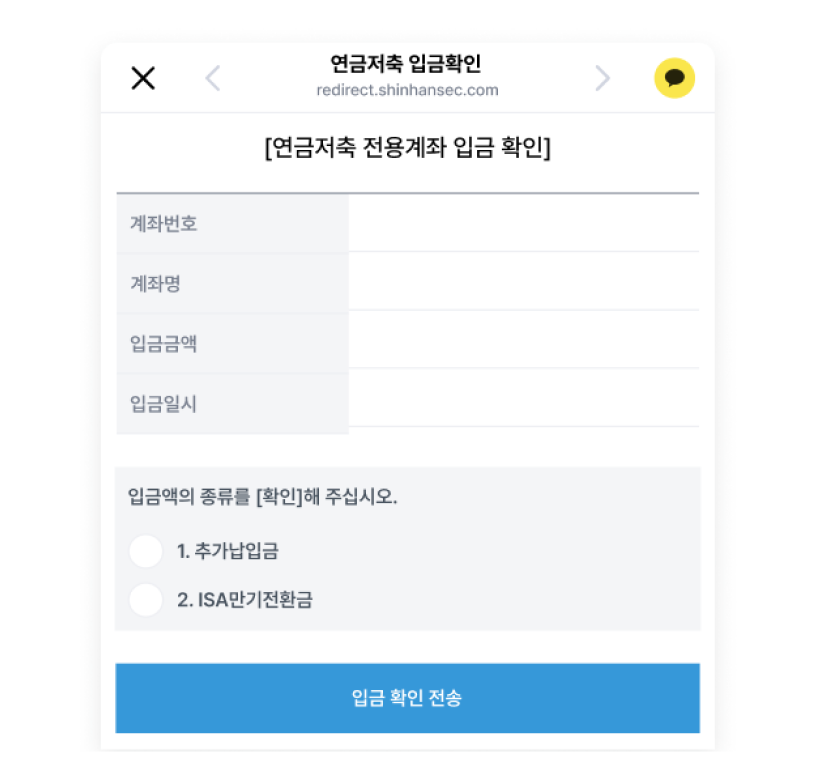This screenshot has height=768, width=814.
Task: Click the 계좌번호 row label
Action: coord(164,224)
